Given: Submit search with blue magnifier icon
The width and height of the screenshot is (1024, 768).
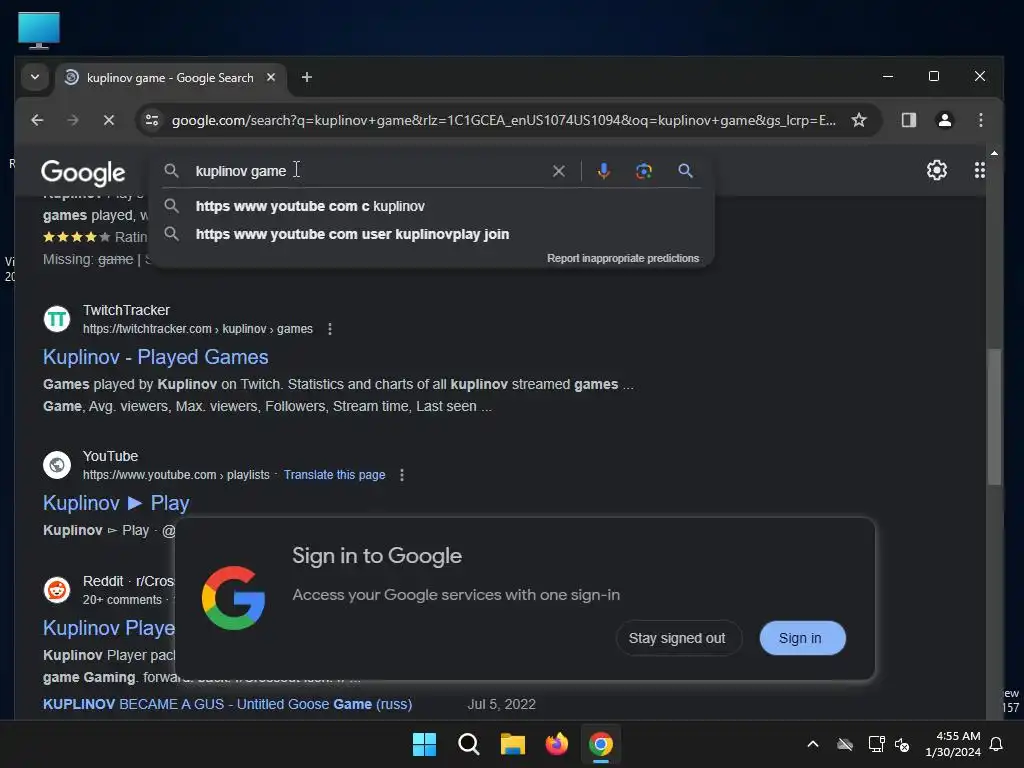Looking at the screenshot, I should [x=685, y=171].
